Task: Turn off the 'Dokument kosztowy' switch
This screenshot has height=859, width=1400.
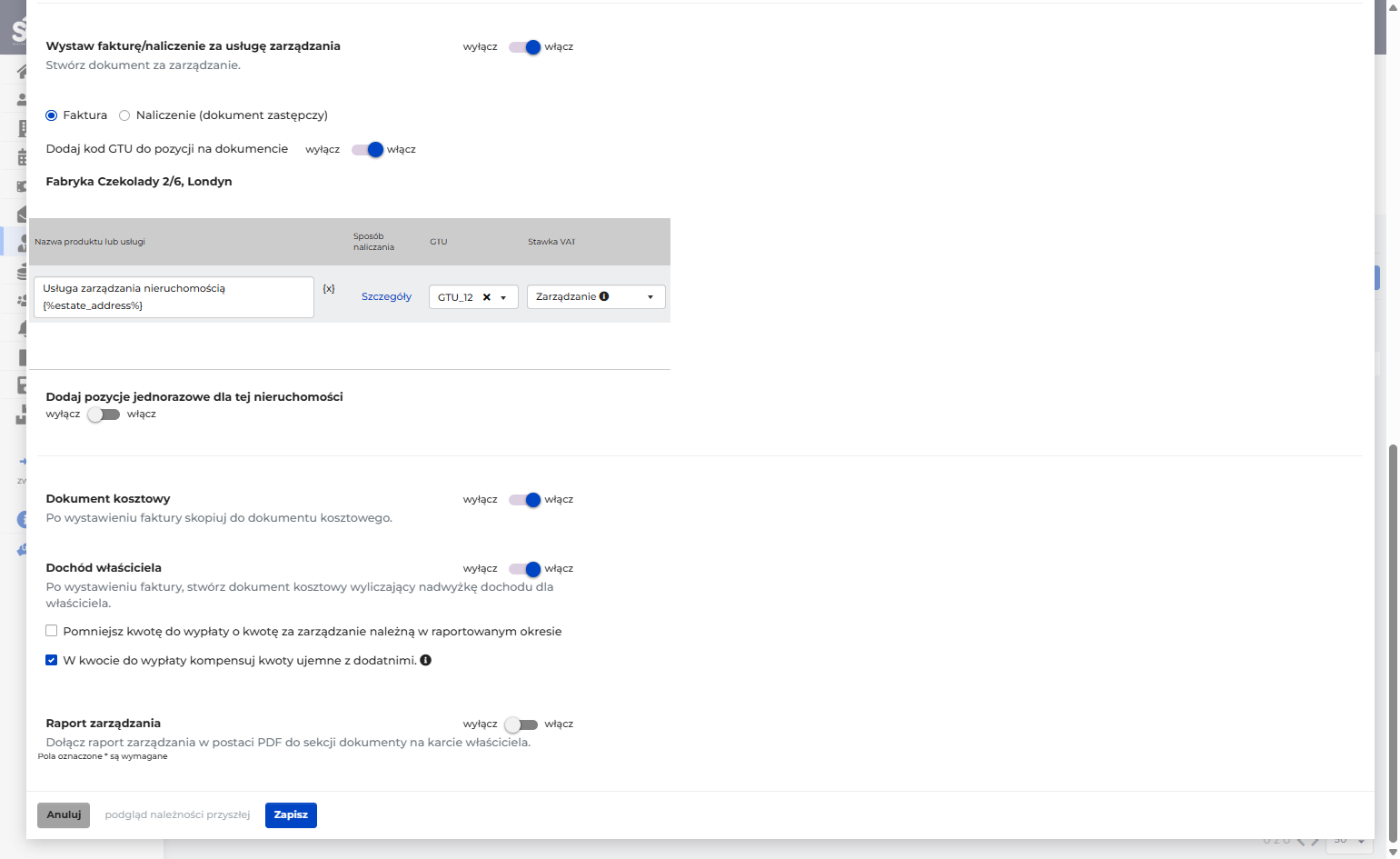Action: click(x=524, y=500)
